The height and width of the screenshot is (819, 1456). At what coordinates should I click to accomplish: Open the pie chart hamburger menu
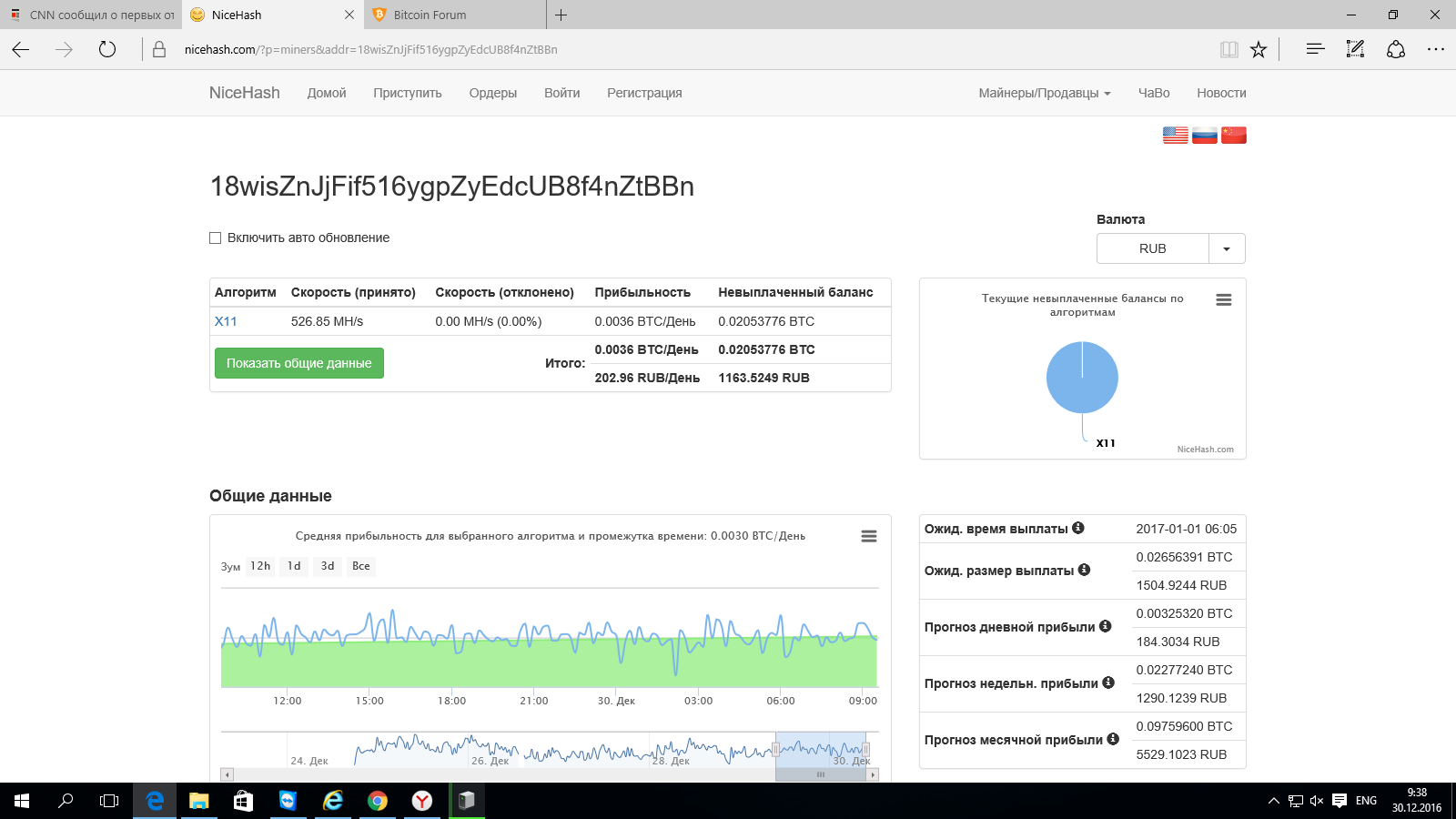(x=1223, y=300)
